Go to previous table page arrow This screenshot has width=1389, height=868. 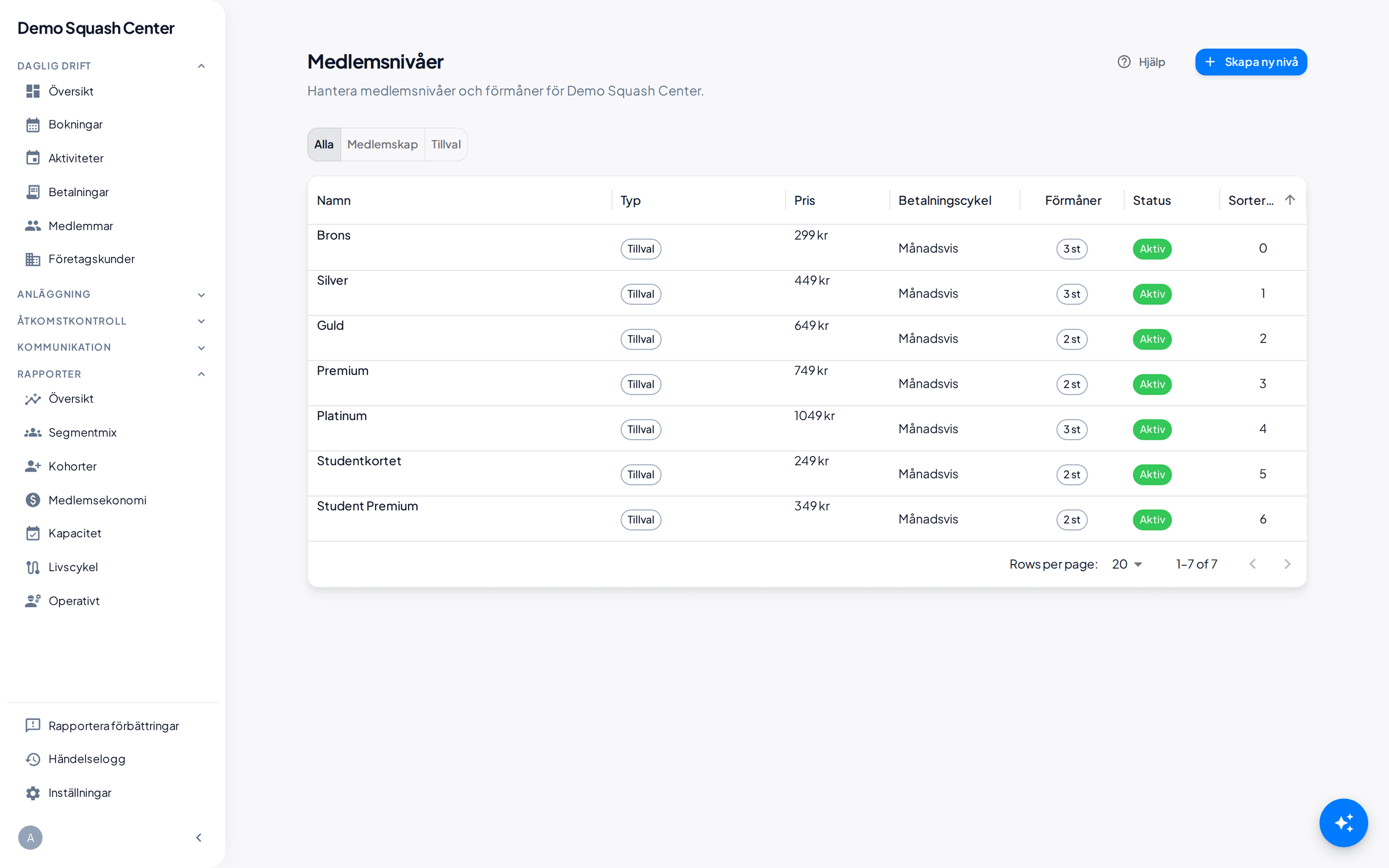click(x=1252, y=564)
